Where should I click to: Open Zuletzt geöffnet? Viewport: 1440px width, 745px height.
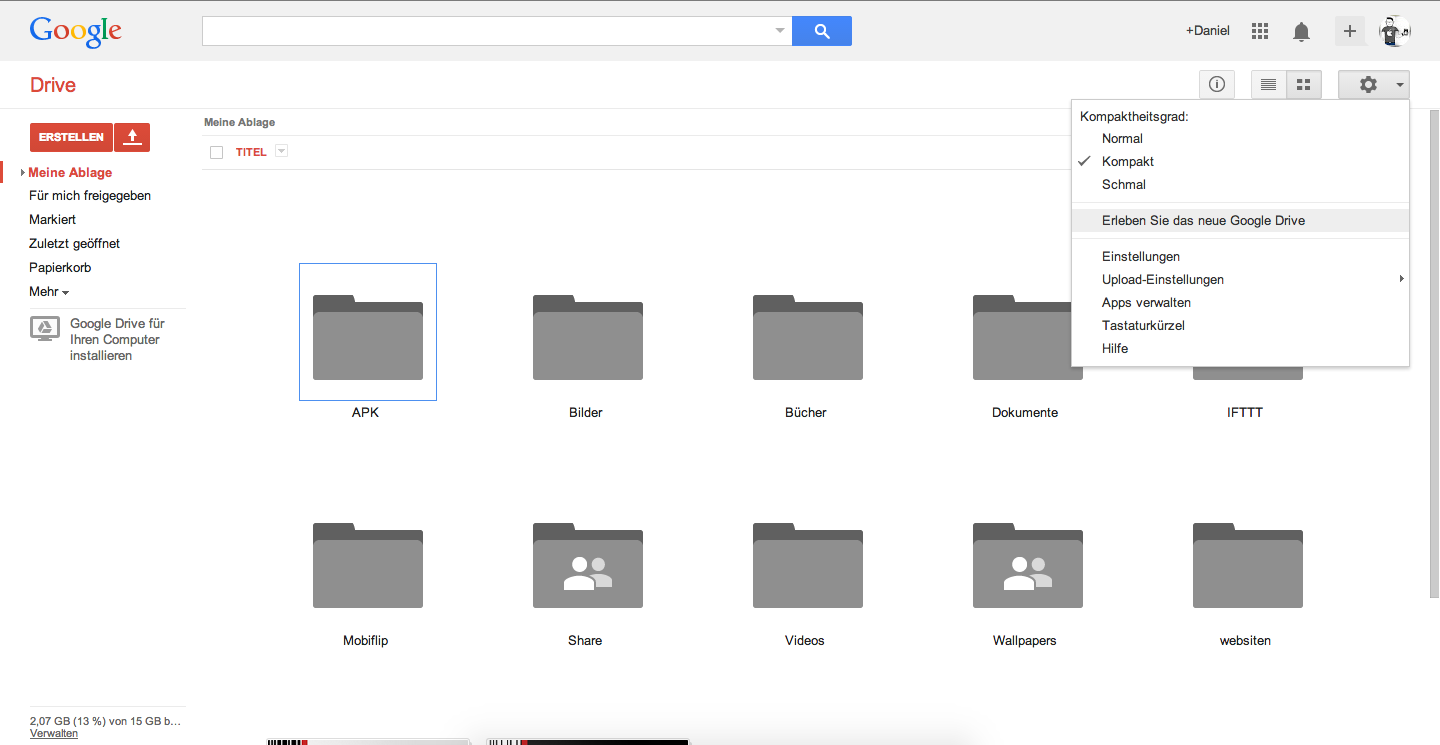tap(74, 244)
